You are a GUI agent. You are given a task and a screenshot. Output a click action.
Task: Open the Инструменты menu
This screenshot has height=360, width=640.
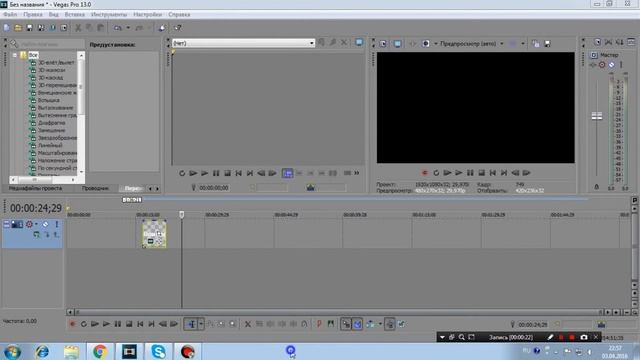tap(109, 14)
